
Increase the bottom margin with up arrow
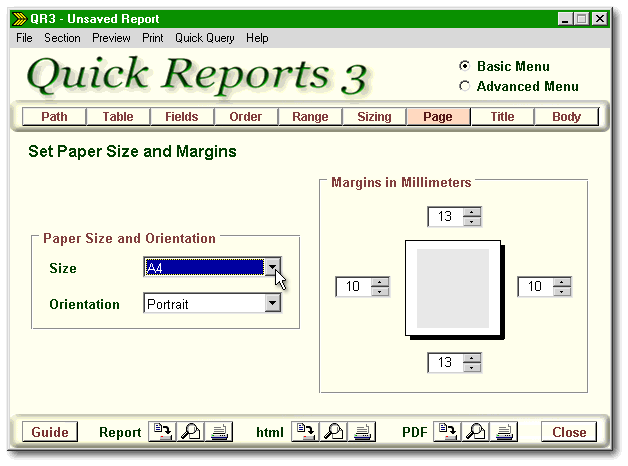coord(472,358)
